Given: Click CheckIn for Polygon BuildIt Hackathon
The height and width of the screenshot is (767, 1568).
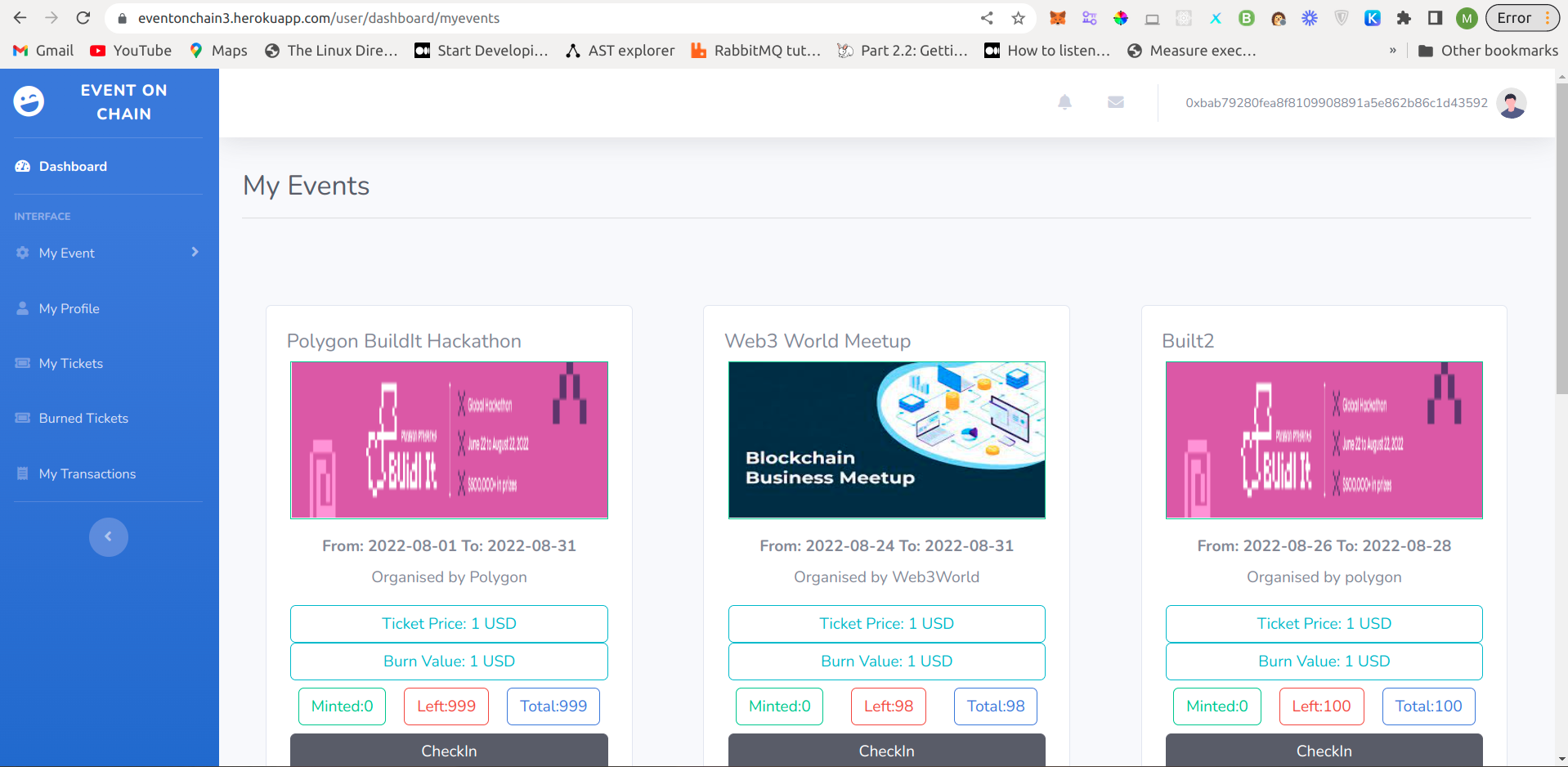Looking at the screenshot, I should (x=449, y=750).
